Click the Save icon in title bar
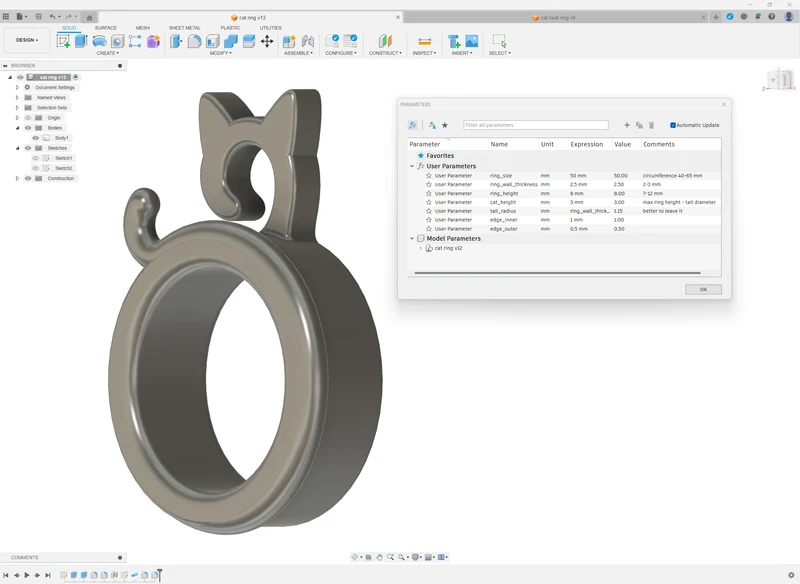The image size is (800, 584). click(x=38, y=16)
